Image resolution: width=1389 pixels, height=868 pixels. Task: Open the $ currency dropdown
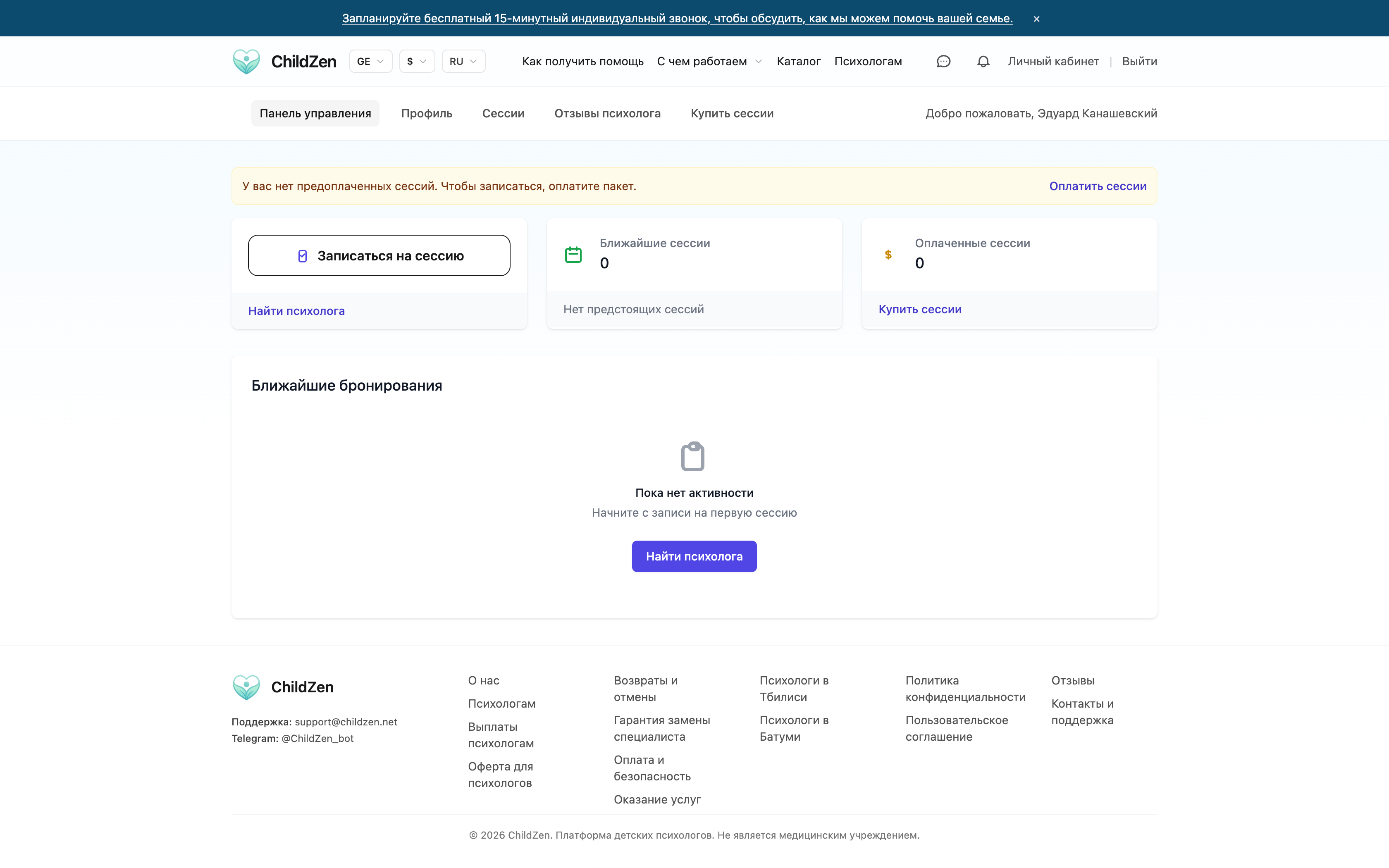417,62
